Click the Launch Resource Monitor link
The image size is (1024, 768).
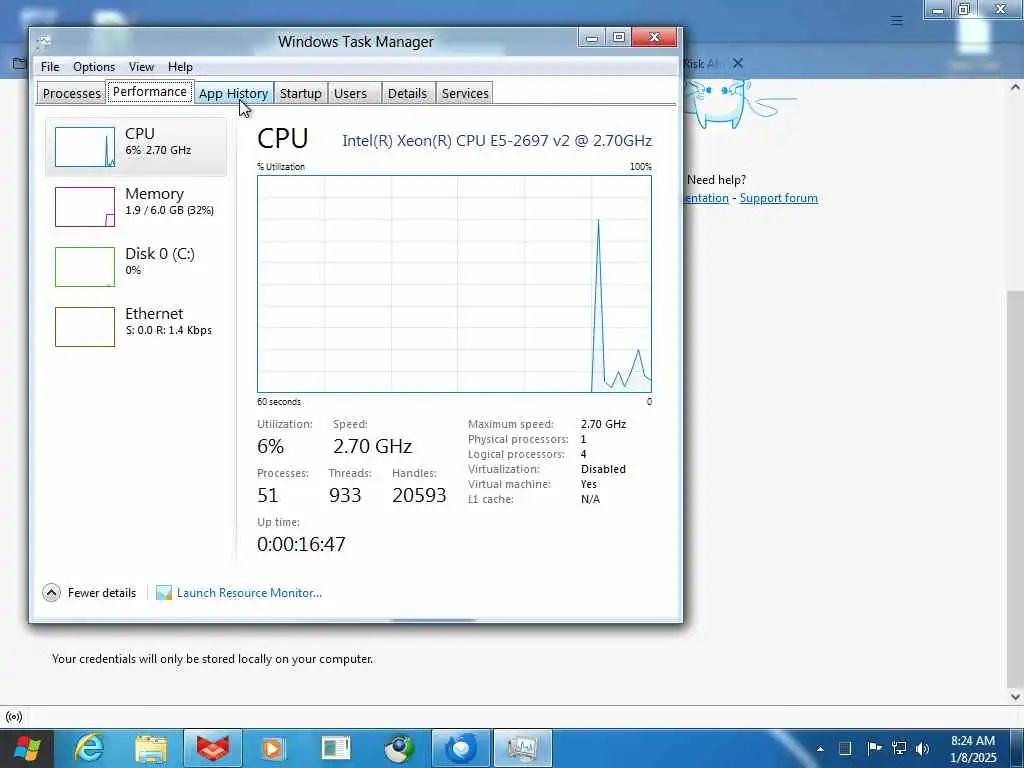click(249, 593)
